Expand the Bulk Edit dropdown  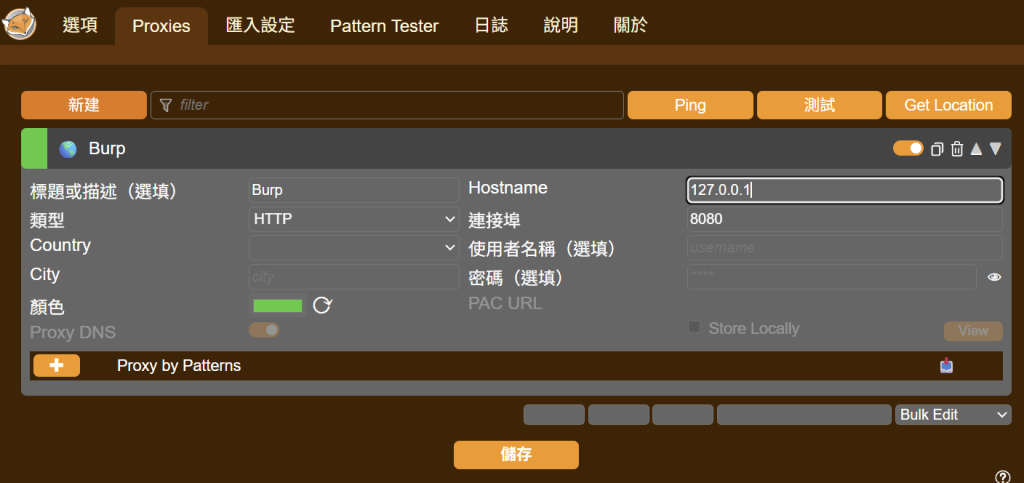coord(953,414)
